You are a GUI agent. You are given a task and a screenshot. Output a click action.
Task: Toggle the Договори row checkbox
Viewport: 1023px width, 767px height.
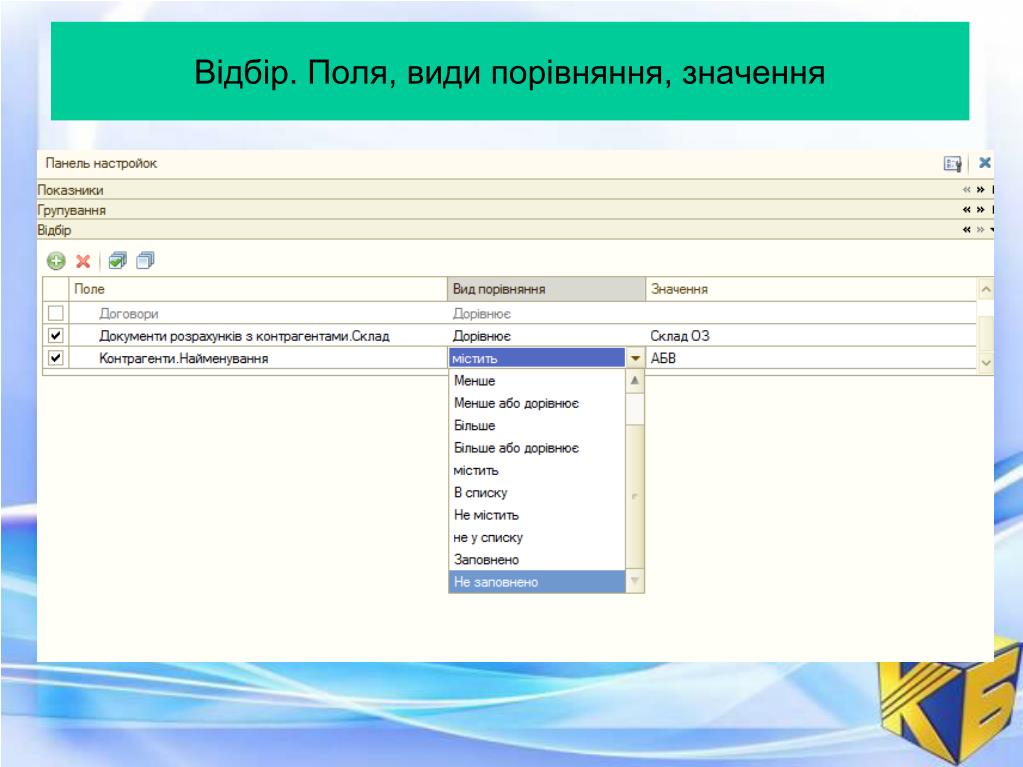(x=55, y=313)
